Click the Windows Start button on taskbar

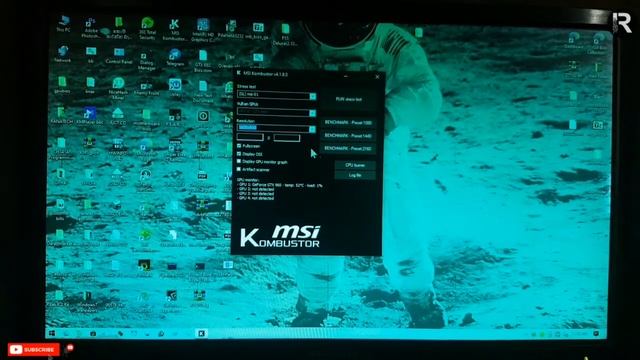pos(52,333)
